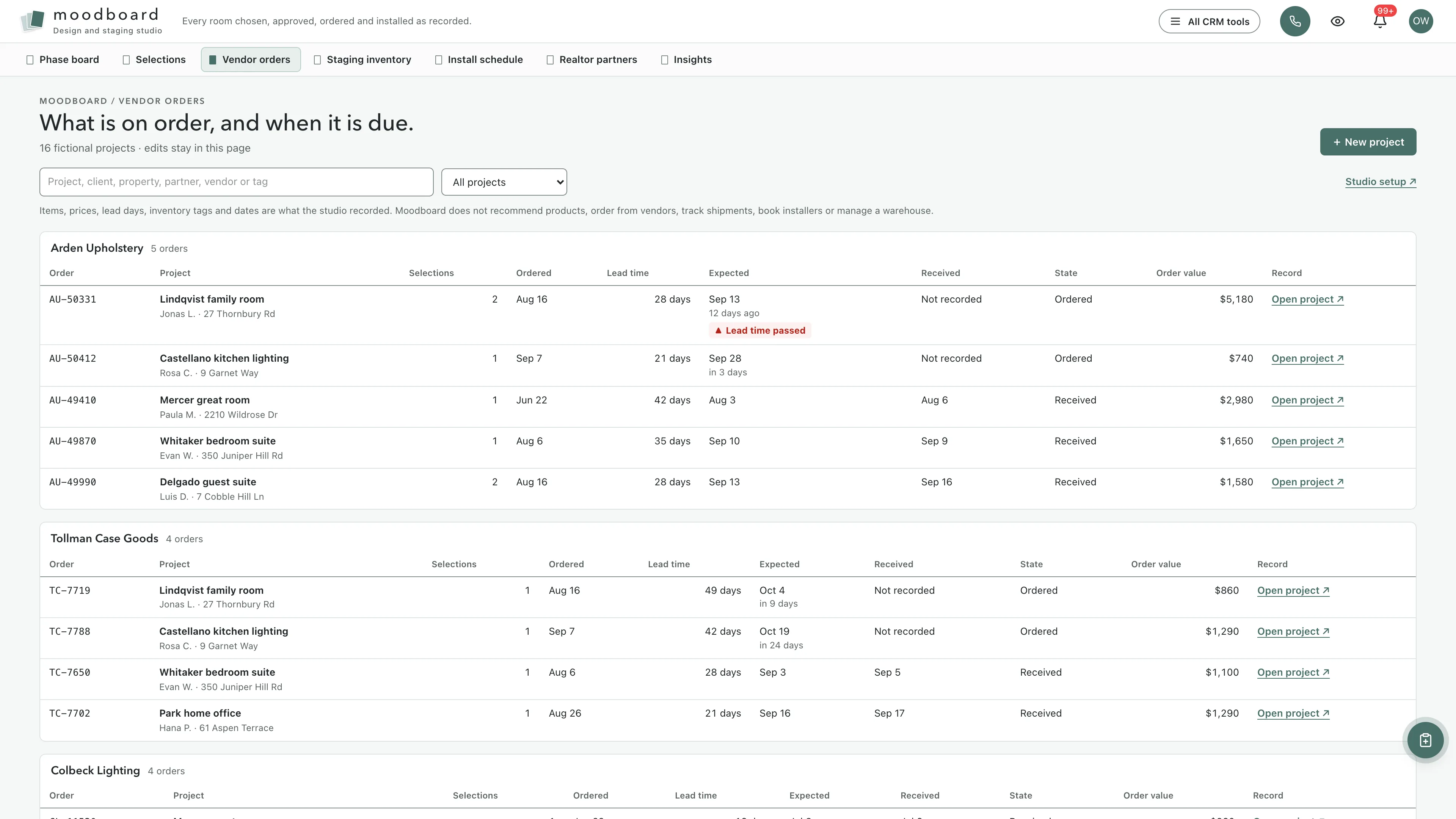This screenshot has width=1456, height=819.
Task: Click the $5,180 order value cell
Action: [1236, 299]
